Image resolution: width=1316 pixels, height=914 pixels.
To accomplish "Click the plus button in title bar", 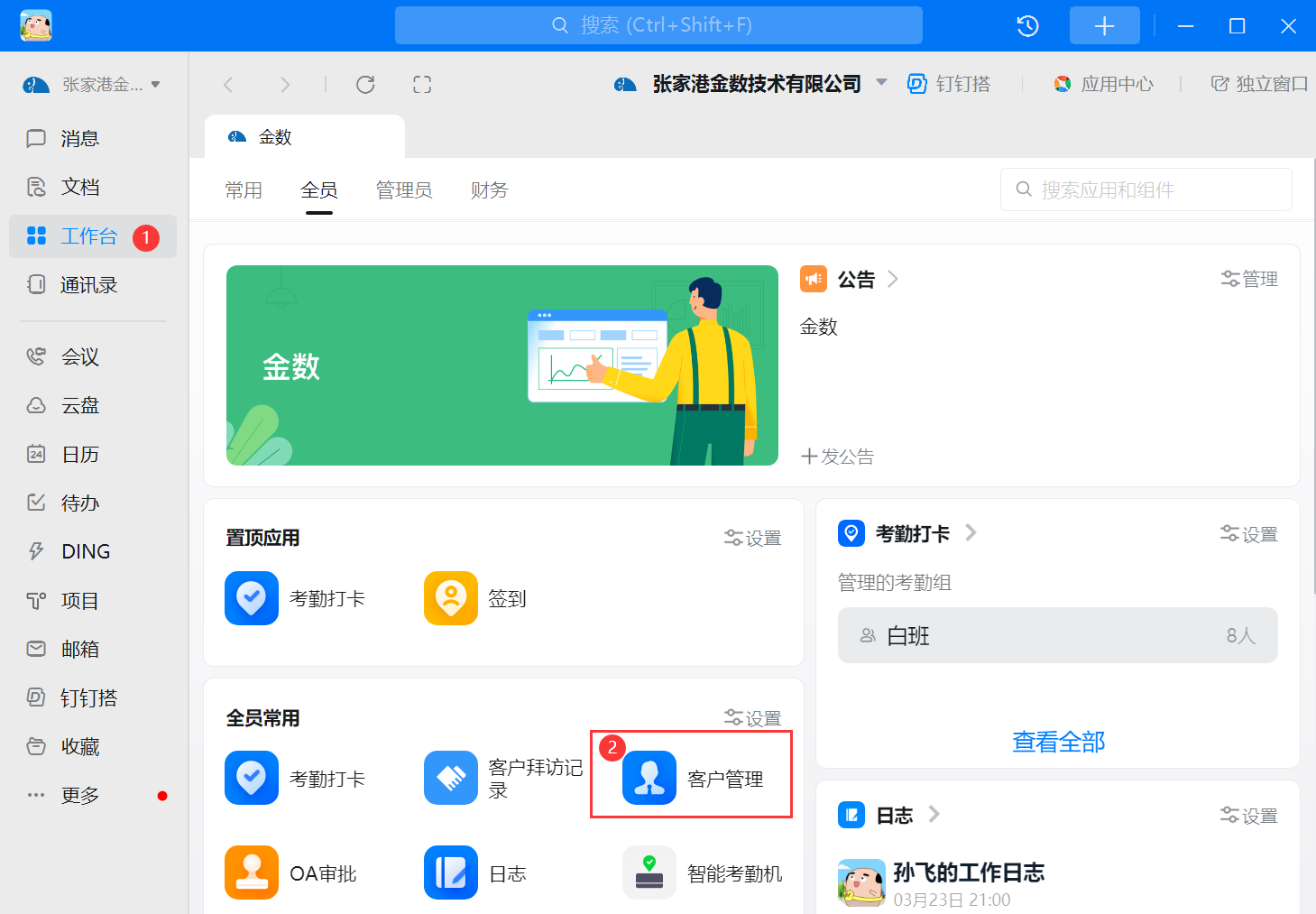I will 1104,26.
